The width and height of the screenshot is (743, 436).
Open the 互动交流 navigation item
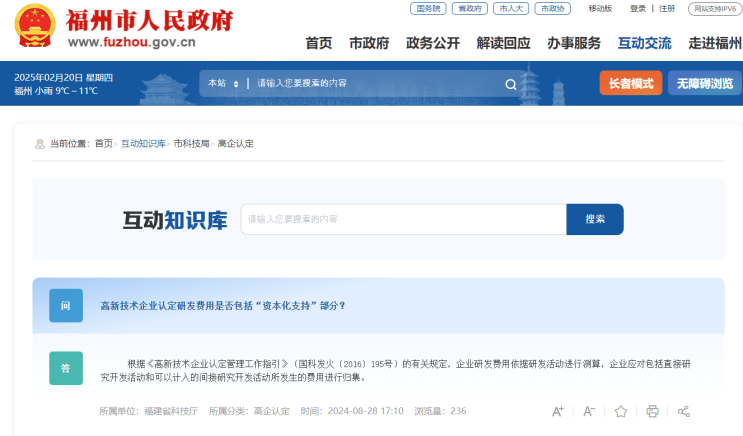click(644, 43)
